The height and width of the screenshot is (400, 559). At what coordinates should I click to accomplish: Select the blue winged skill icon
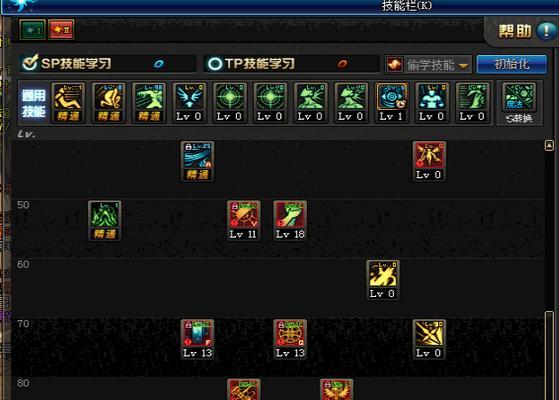click(x=189, y=102)
